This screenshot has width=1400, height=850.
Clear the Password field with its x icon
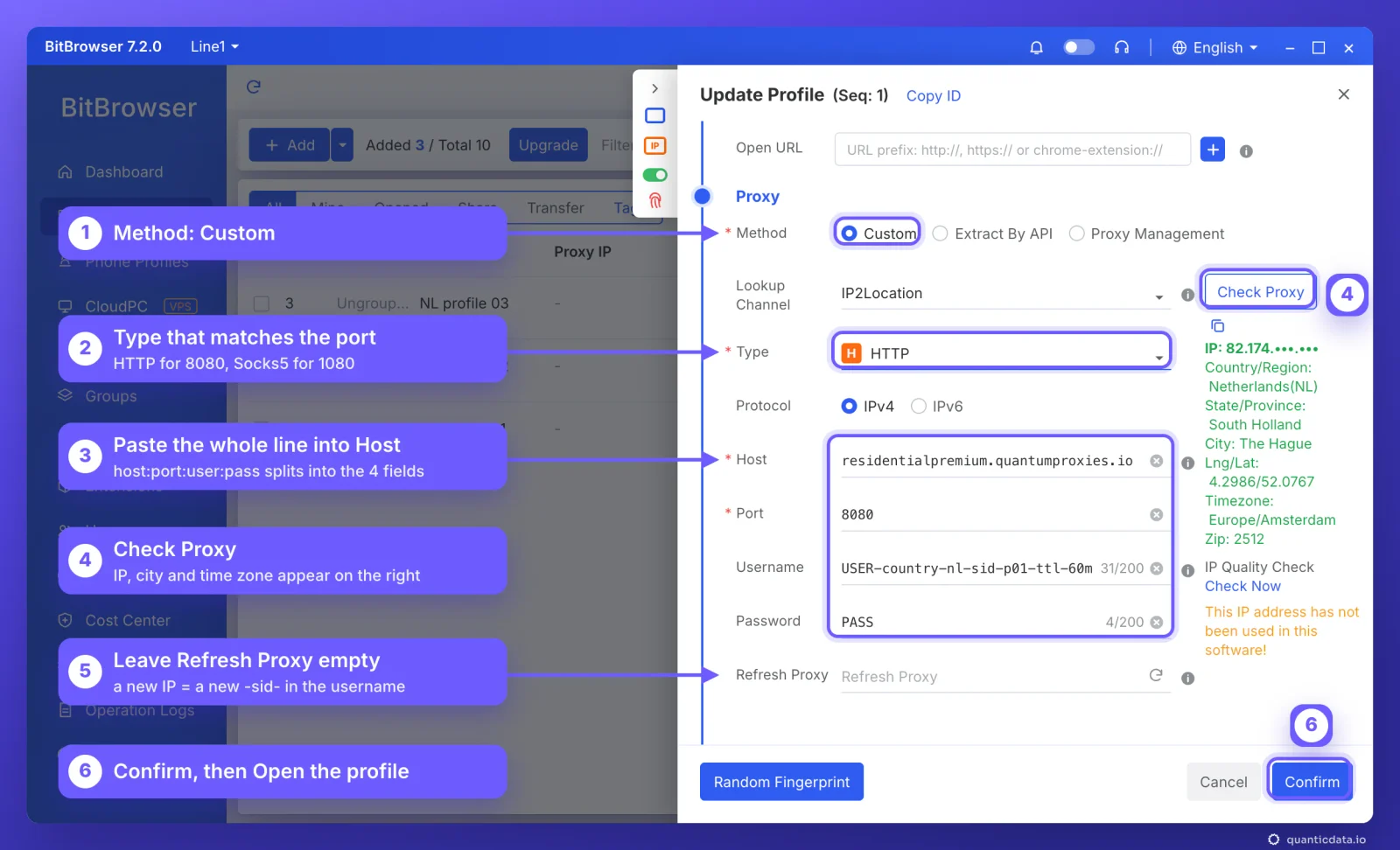tap(1157, 622)
